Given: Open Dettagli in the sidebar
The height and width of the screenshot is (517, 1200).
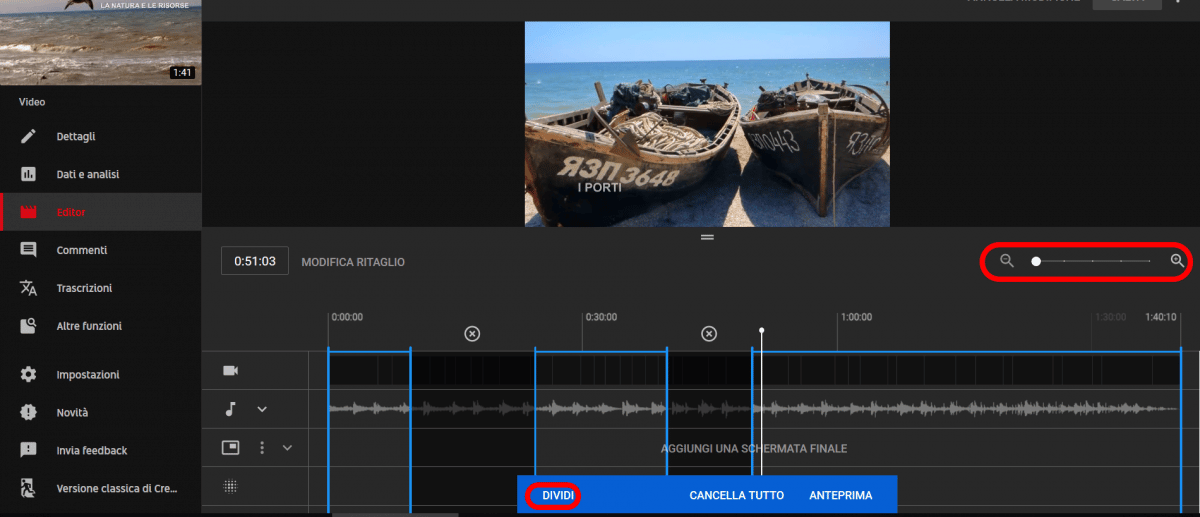Looking at the screenshot, I should click(76, 136).
